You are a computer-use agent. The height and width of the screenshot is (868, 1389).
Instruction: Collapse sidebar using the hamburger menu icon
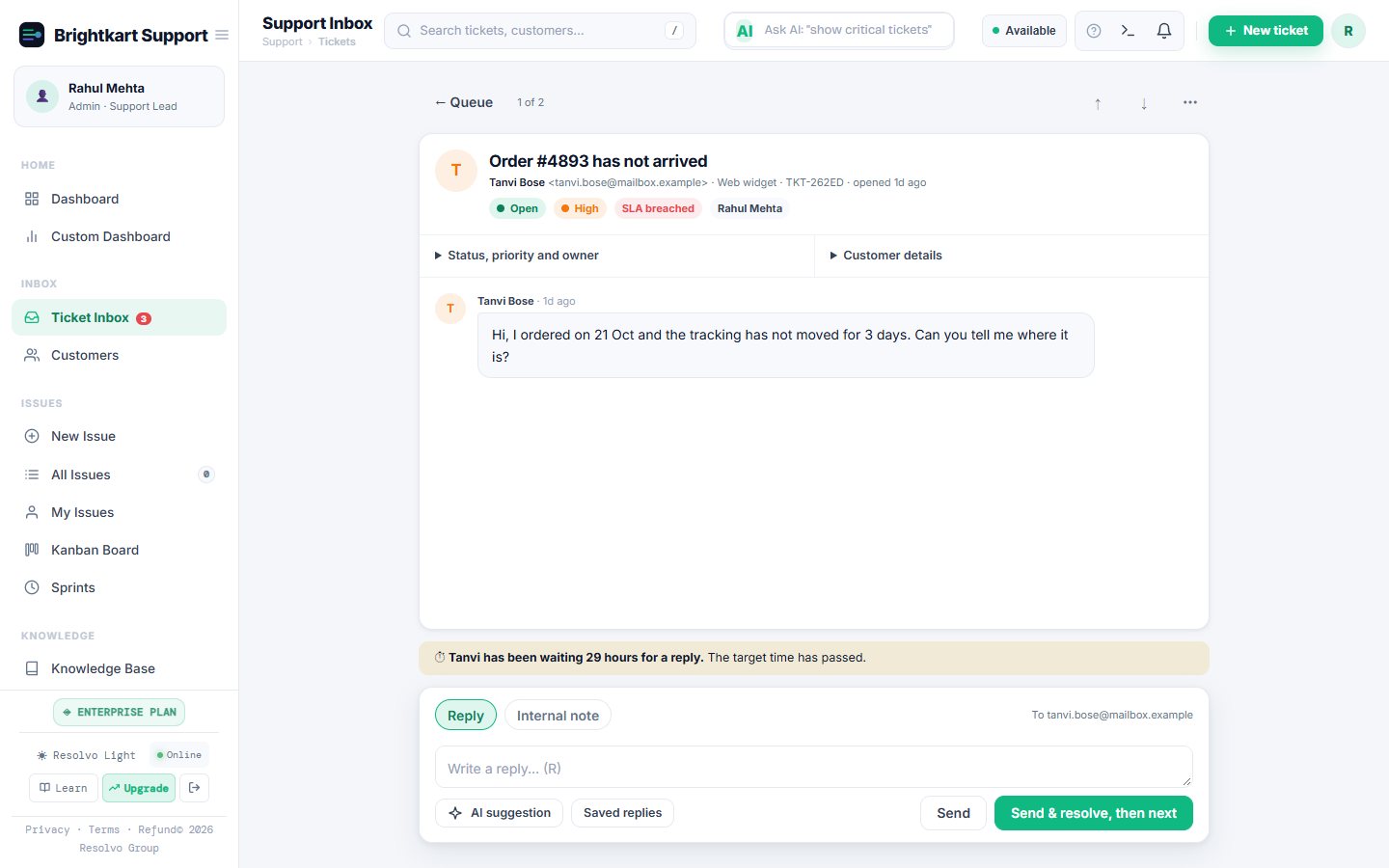point(222,35)
